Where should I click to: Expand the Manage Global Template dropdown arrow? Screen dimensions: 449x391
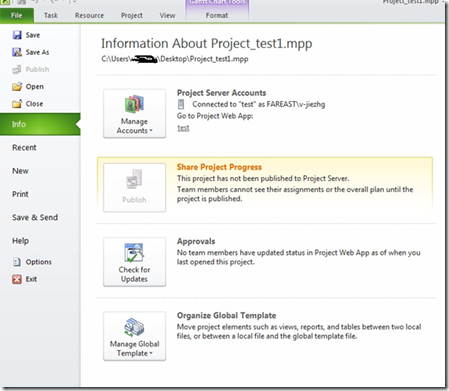click(x=151, y=353)
